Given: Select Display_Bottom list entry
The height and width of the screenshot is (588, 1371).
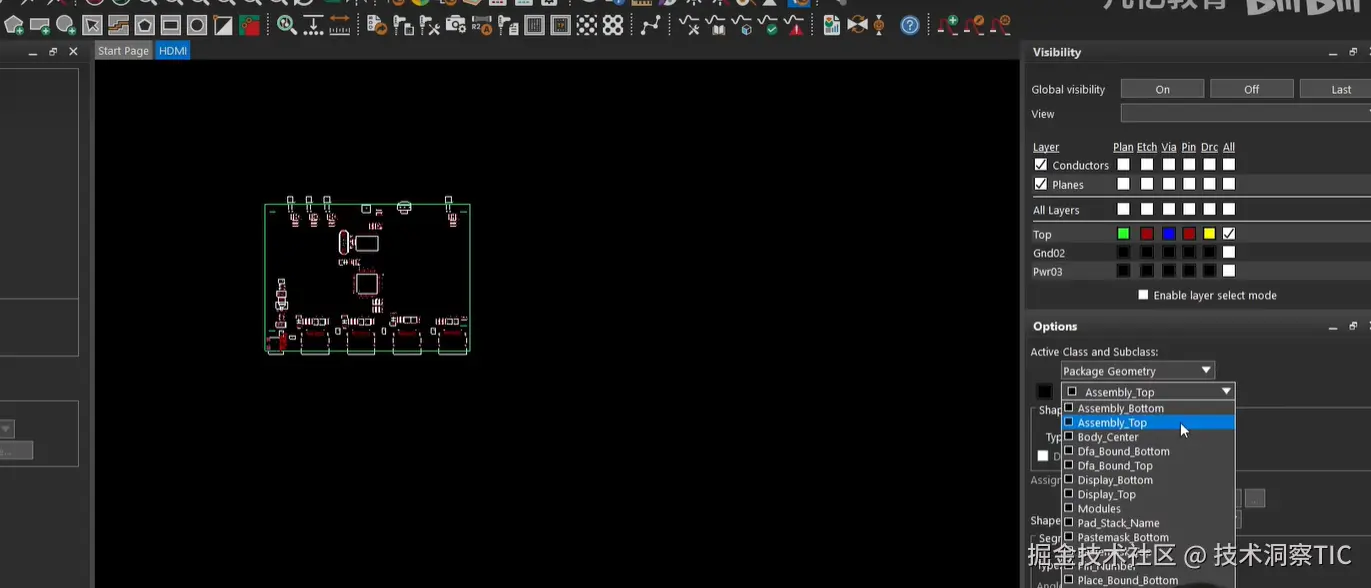Looking at the screenshot, I should pos(1148,480).
